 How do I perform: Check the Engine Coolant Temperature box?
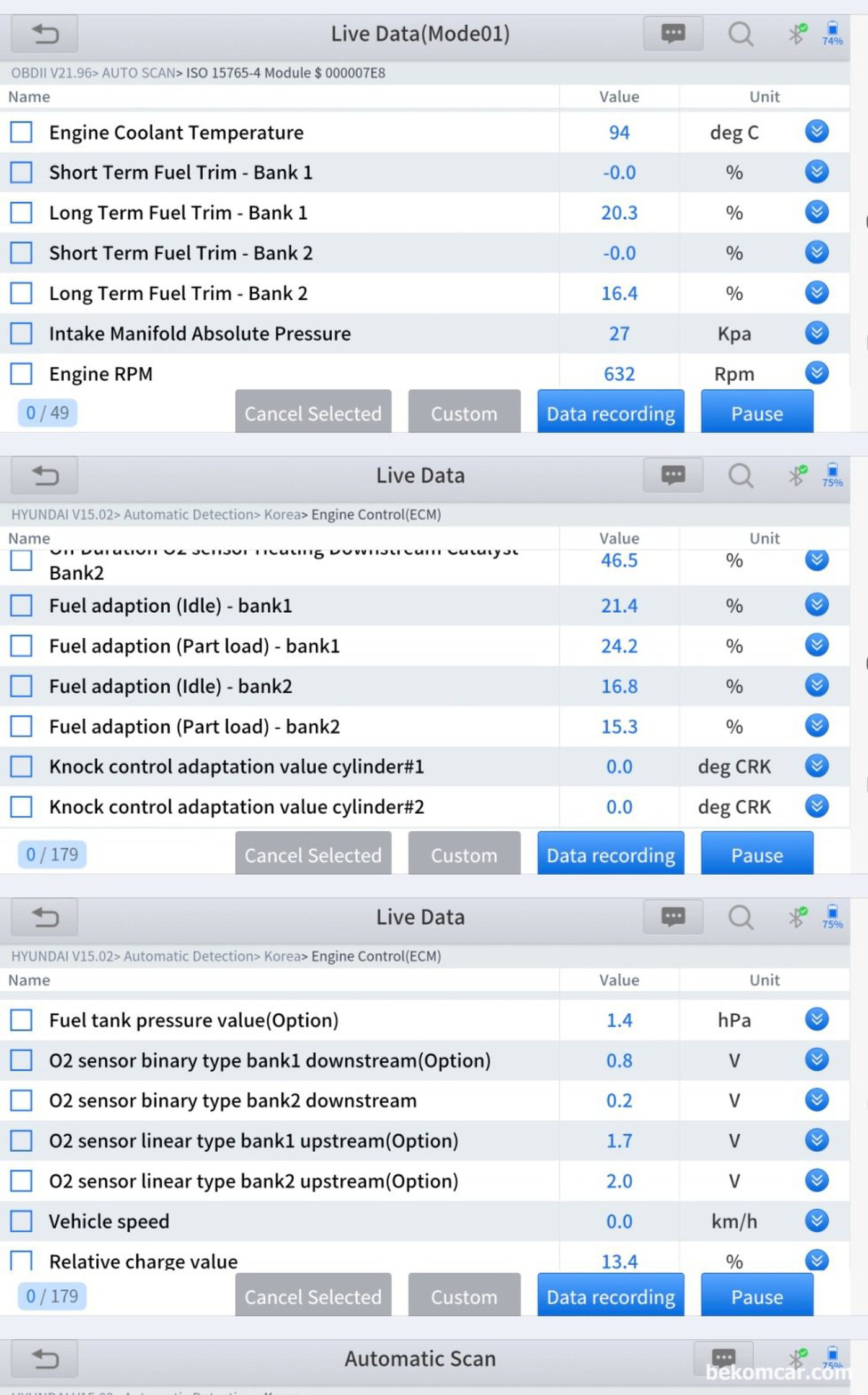[21, 132]
